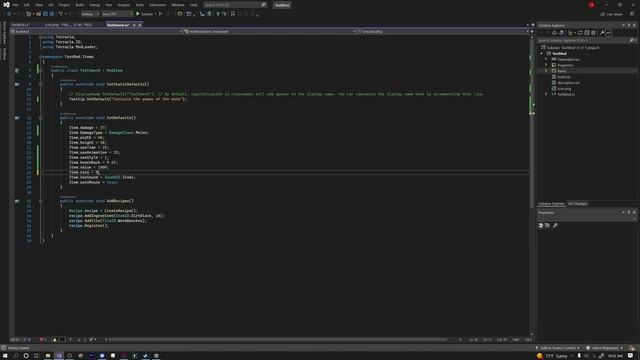This screenshot has width=640, height=360.
Task: Select build.txt in Solution Explorer
Action: click(x=563, y=77)
